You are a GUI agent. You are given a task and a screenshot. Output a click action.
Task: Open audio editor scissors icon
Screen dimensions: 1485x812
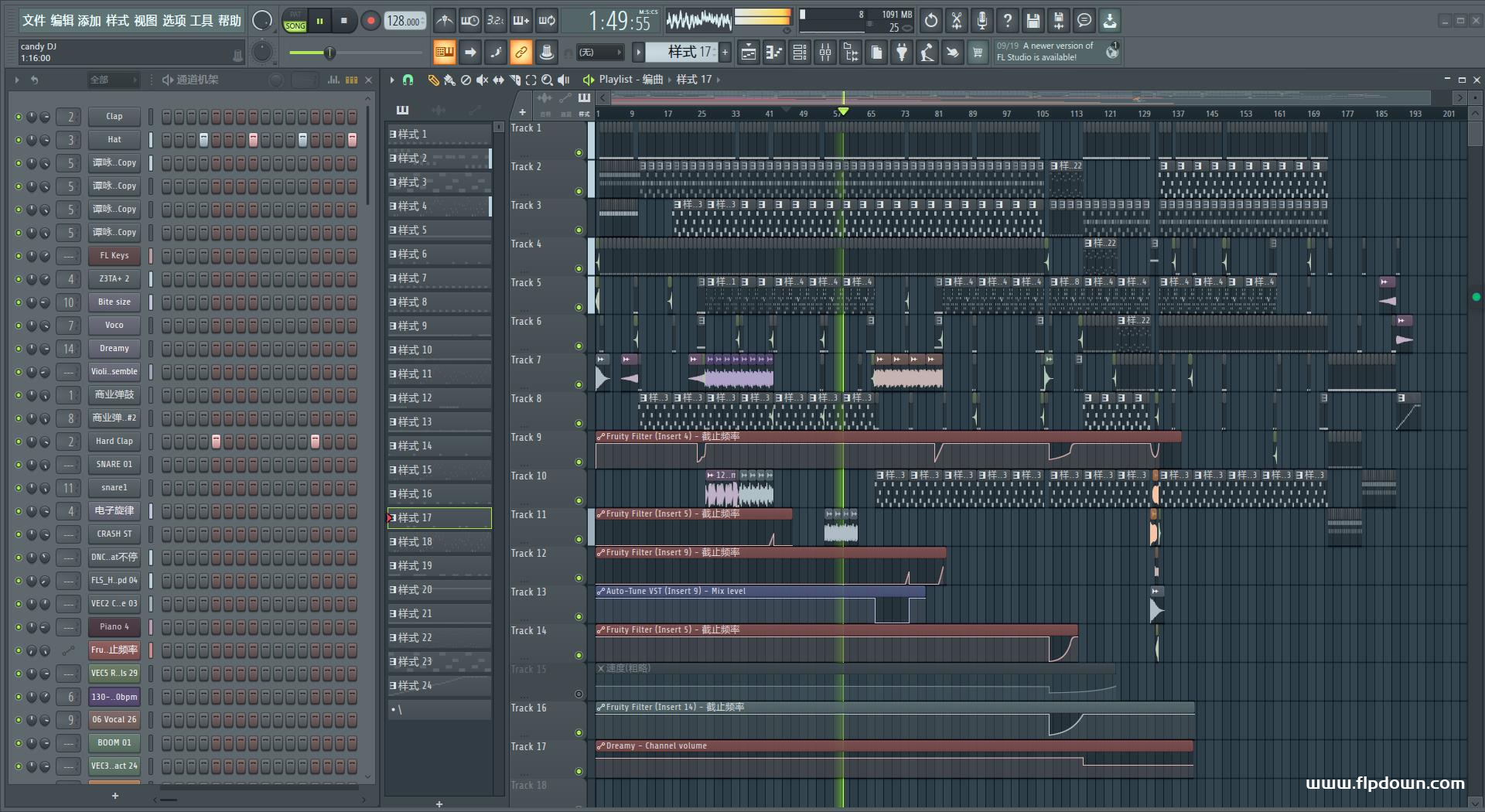click(x=957, y=21)
